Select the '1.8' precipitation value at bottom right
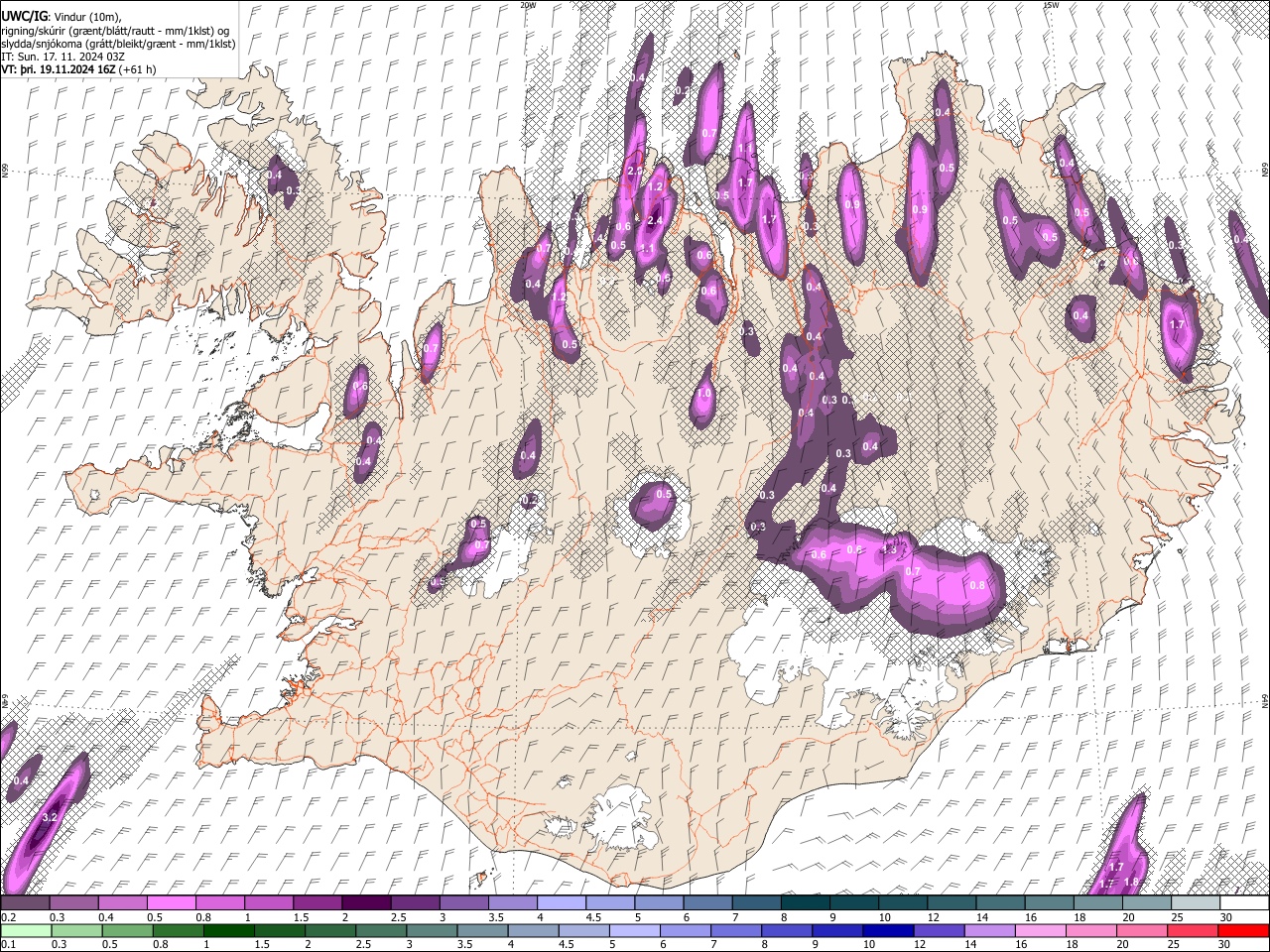1270x952 pixels. pos(1130,882)
